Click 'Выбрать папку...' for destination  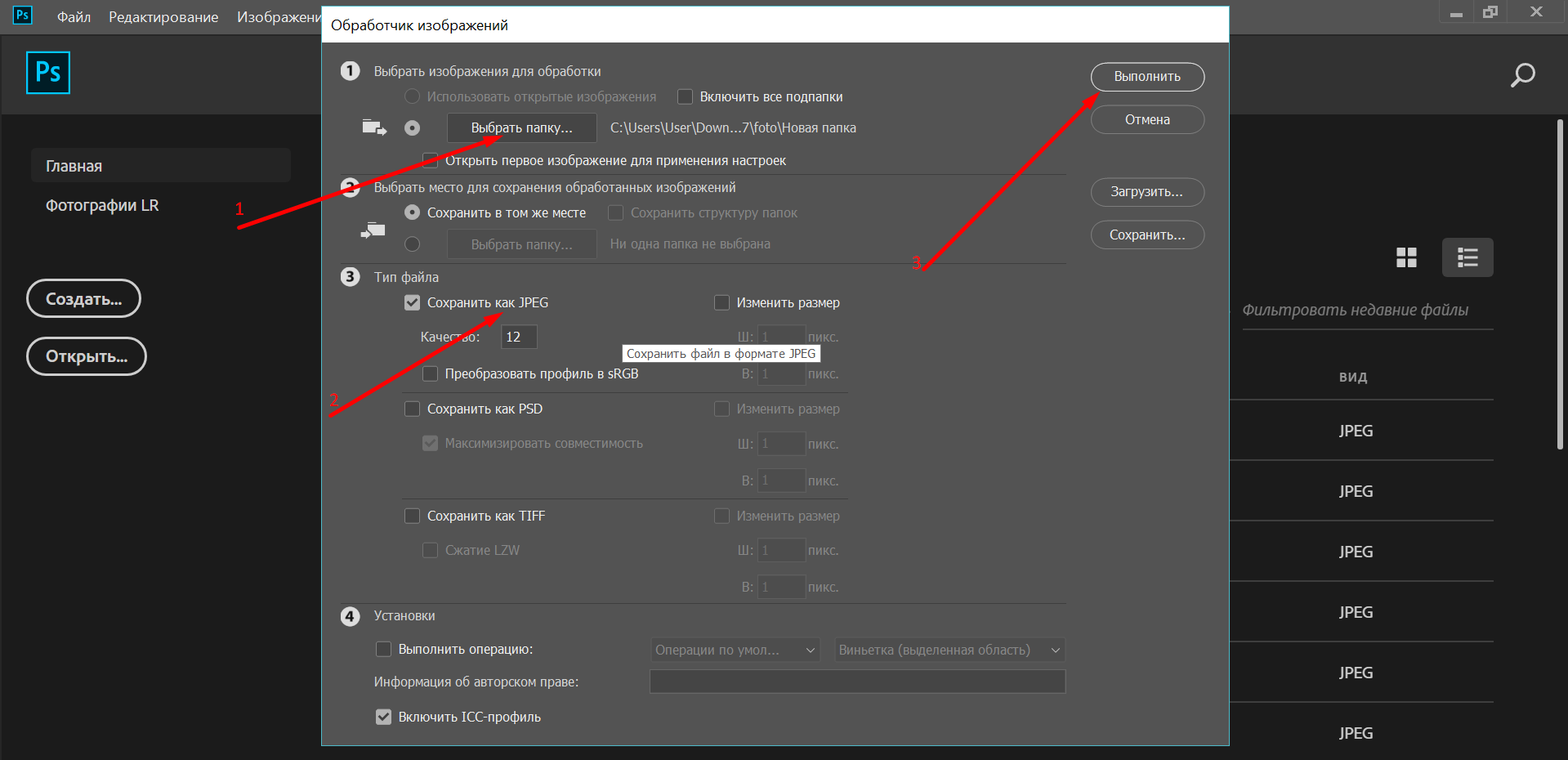pos(521,244)
